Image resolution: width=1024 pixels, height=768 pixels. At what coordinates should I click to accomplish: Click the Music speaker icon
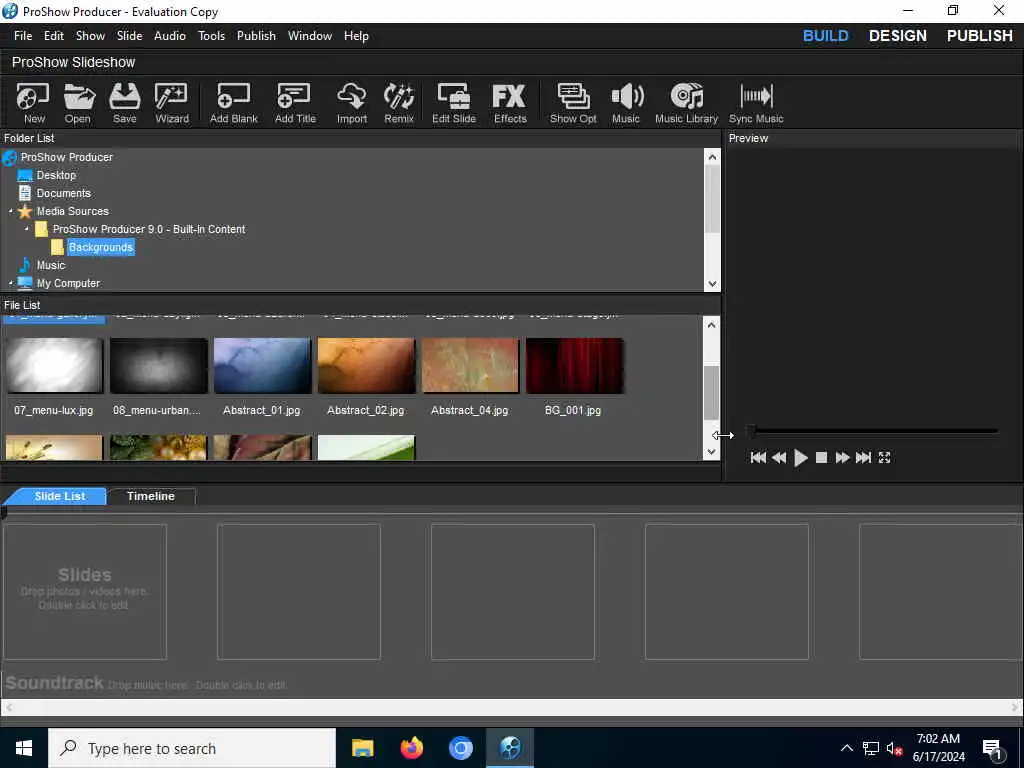point(626,103)
